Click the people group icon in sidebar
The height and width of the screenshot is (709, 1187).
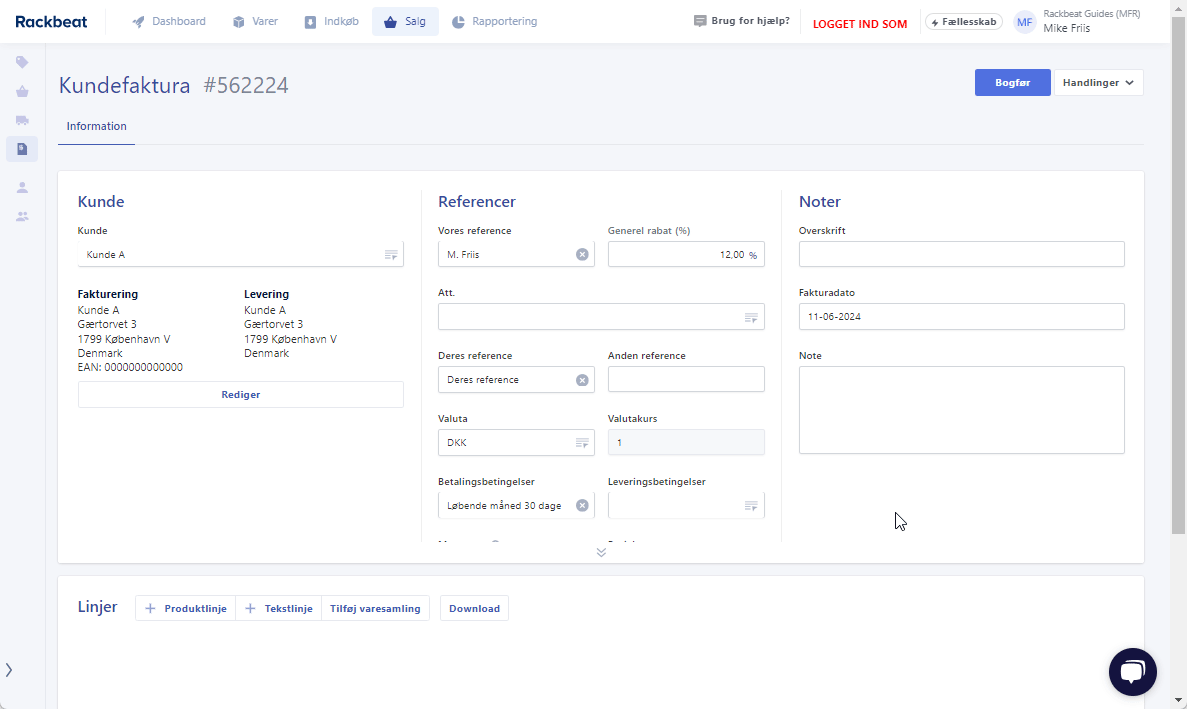tap(22, 216)
